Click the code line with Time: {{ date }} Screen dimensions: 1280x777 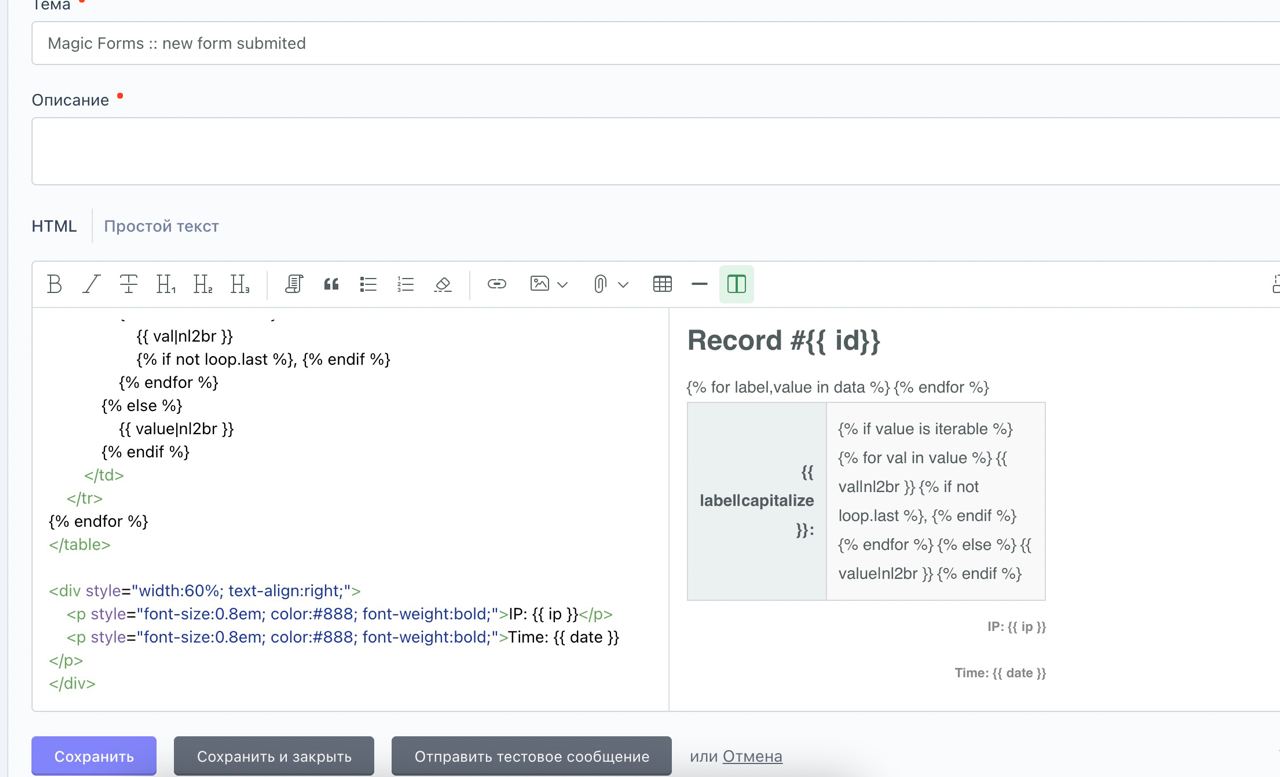pyautogui.click(x=343, y=637)
